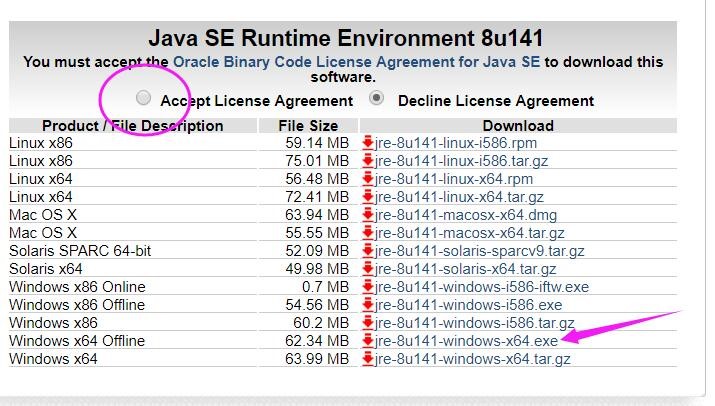715x406 pixels.
Task: Open the jre-8u141-windows-i586.tar.gz link
Action: pos(474,323)
